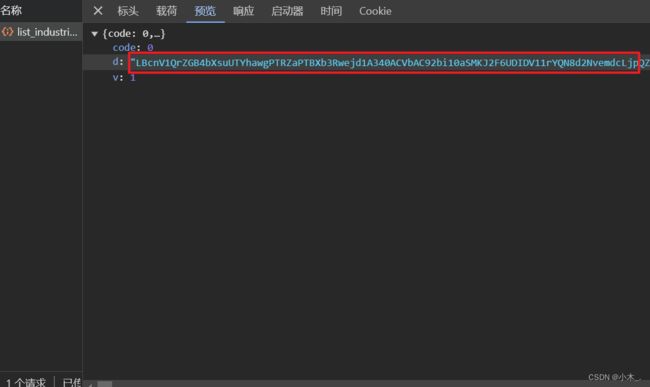The width and height of the screenshot is (650, 387).
Task: Open the 启动器 (Initiator) tab
Action: (x=287, y=11)
